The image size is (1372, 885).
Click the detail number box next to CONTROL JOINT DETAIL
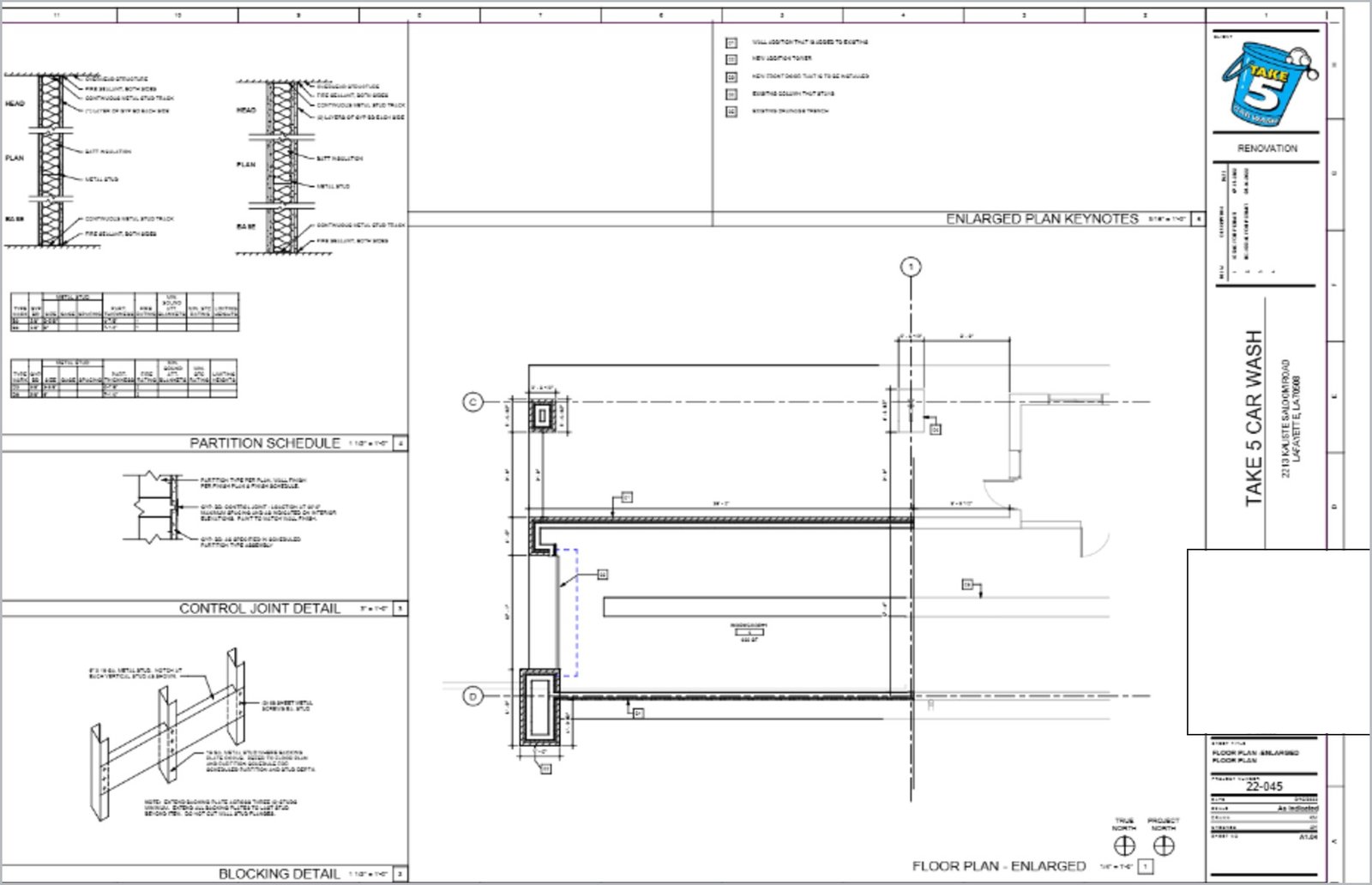click(400, 609)
